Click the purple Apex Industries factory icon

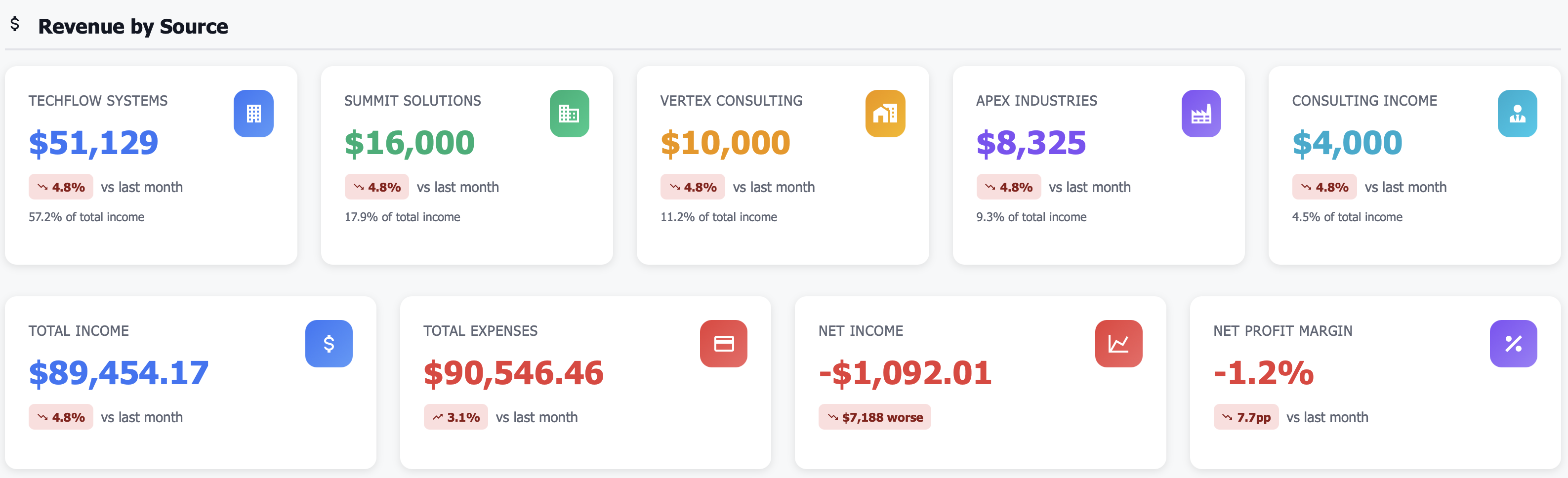[1201, 113]
